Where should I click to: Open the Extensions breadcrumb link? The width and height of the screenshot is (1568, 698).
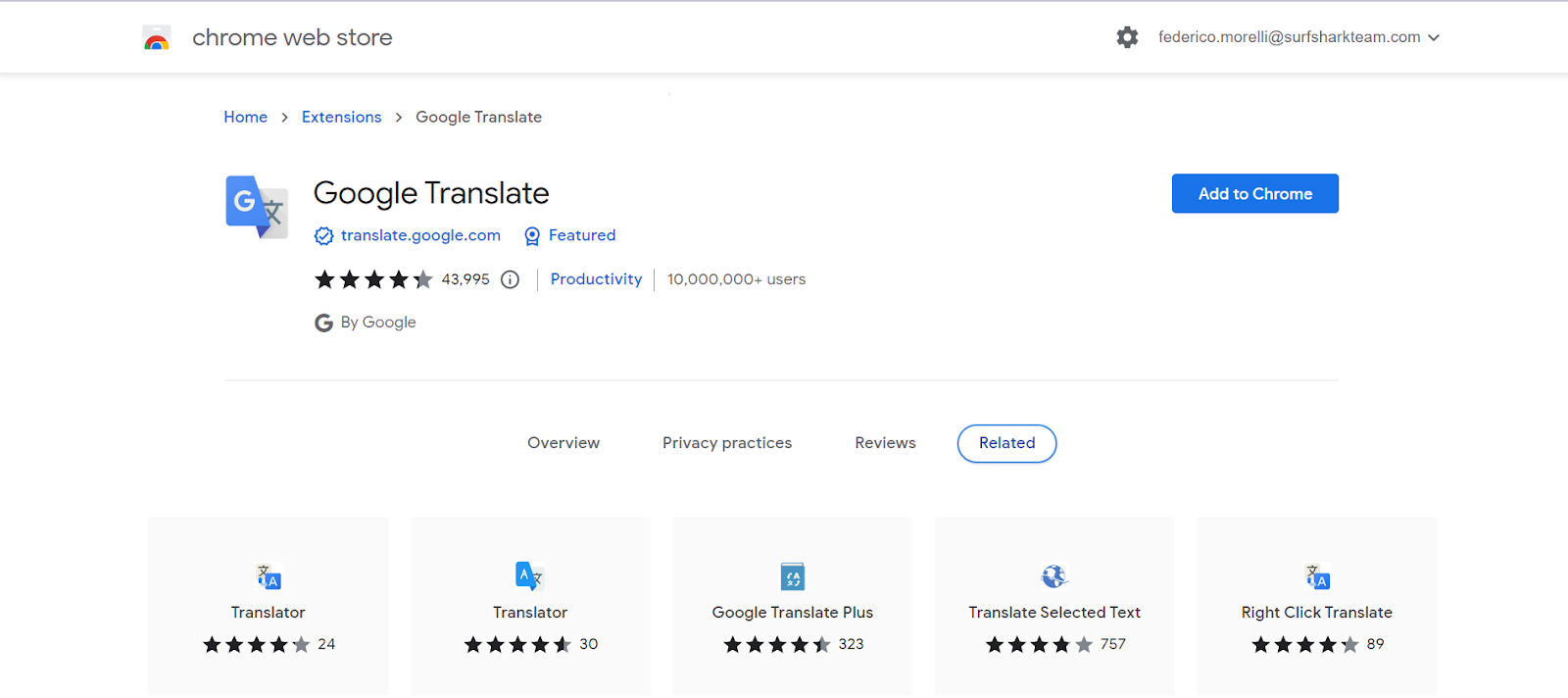(341, 117)
